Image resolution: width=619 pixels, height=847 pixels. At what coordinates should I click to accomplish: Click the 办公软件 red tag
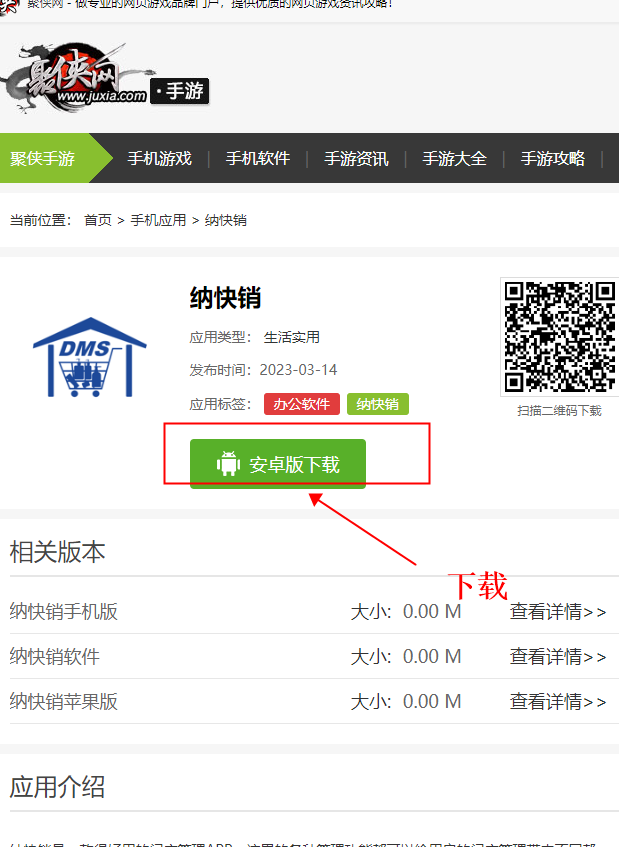(301, 404)
